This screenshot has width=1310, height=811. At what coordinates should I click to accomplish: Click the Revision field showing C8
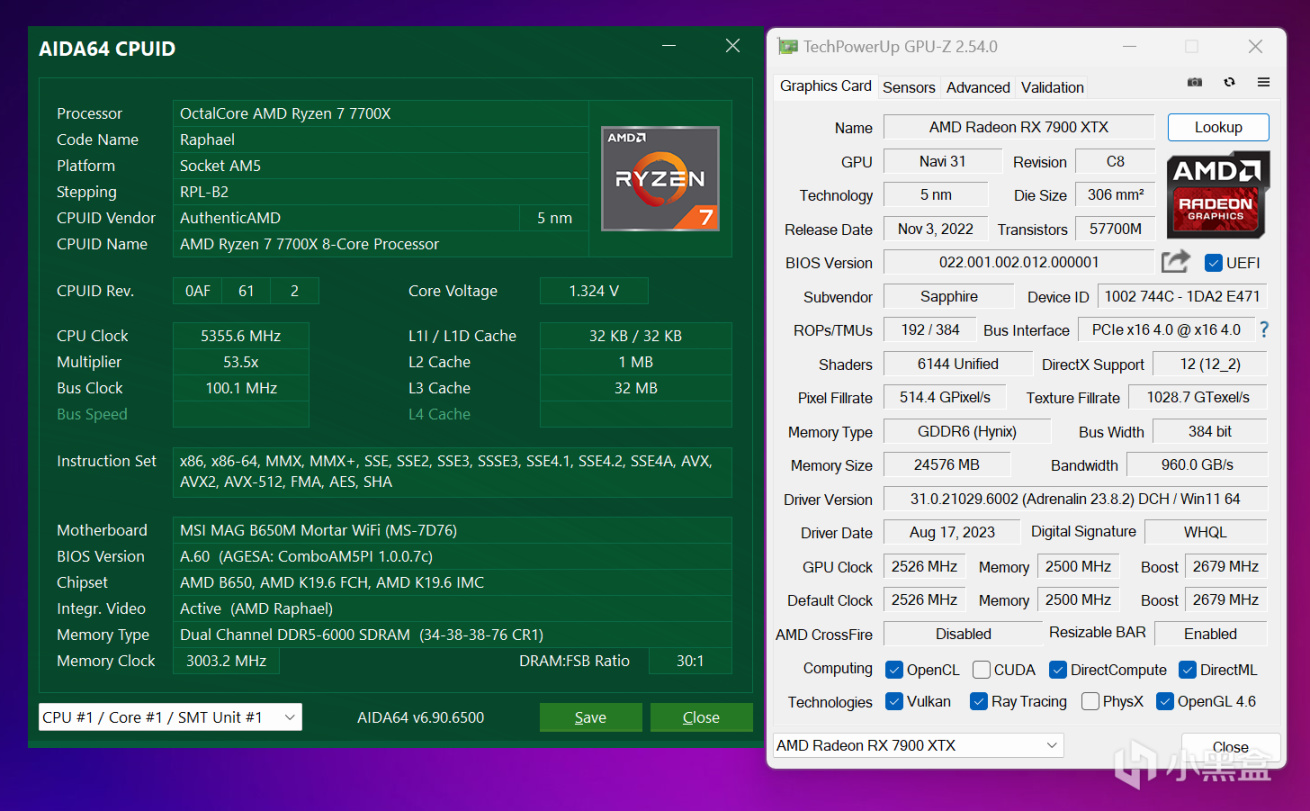(1115, 161)
